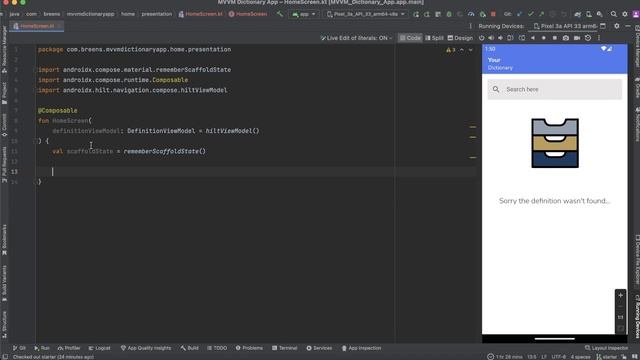Switch editor to Code view
Screen dimensions: 640x360
pos(410,38)
